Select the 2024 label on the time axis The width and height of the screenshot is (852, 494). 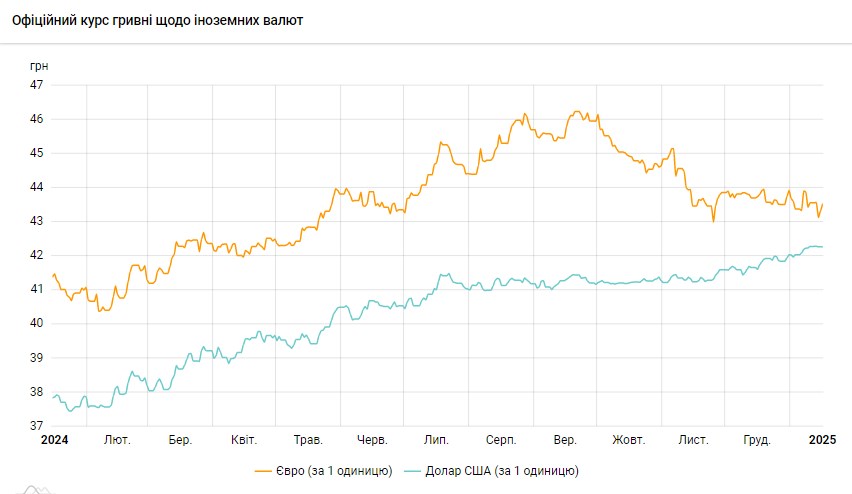tap(53, 440)
